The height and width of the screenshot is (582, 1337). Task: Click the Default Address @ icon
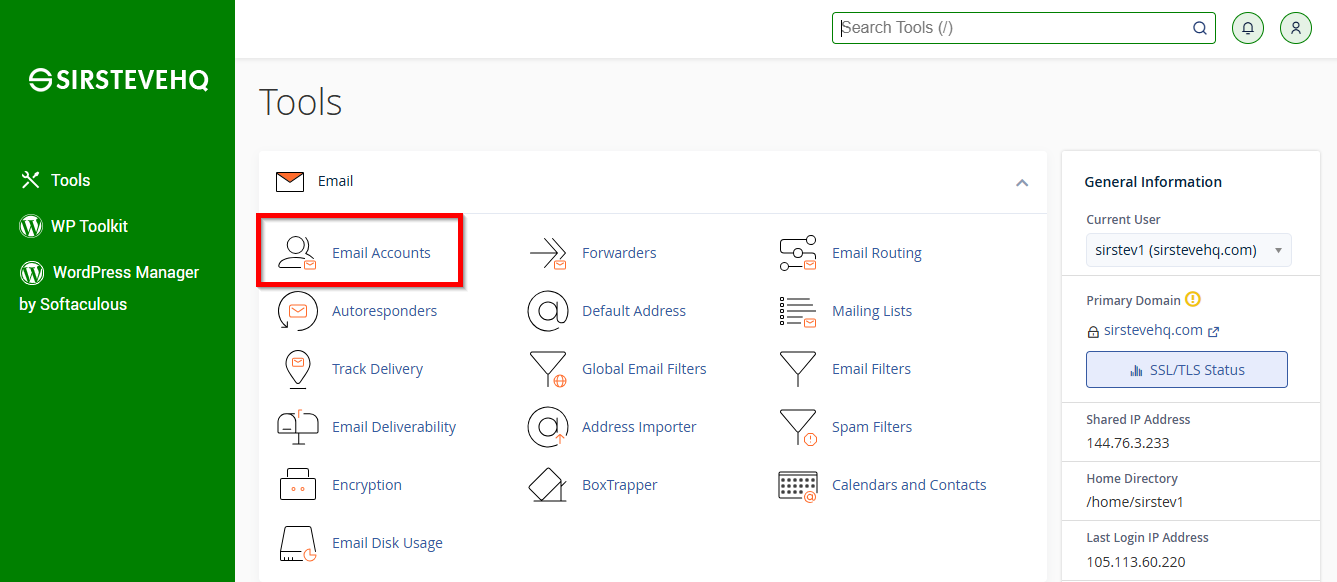pos(548,311)
